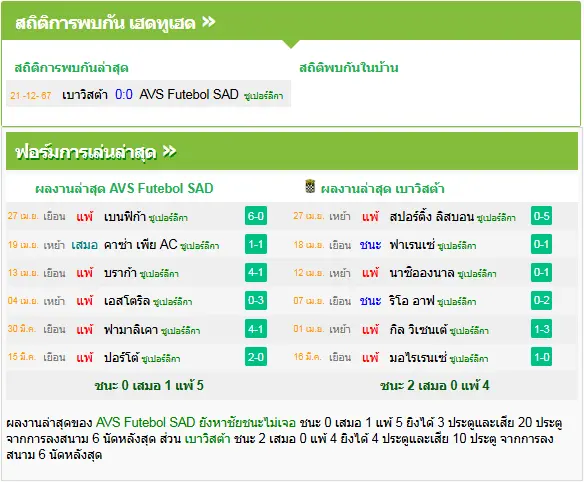This screenshot has height=482, width=584.
Task: Click the 4-1 score badge for ฟามาลิเคา
Action: (x=256, y=329)
